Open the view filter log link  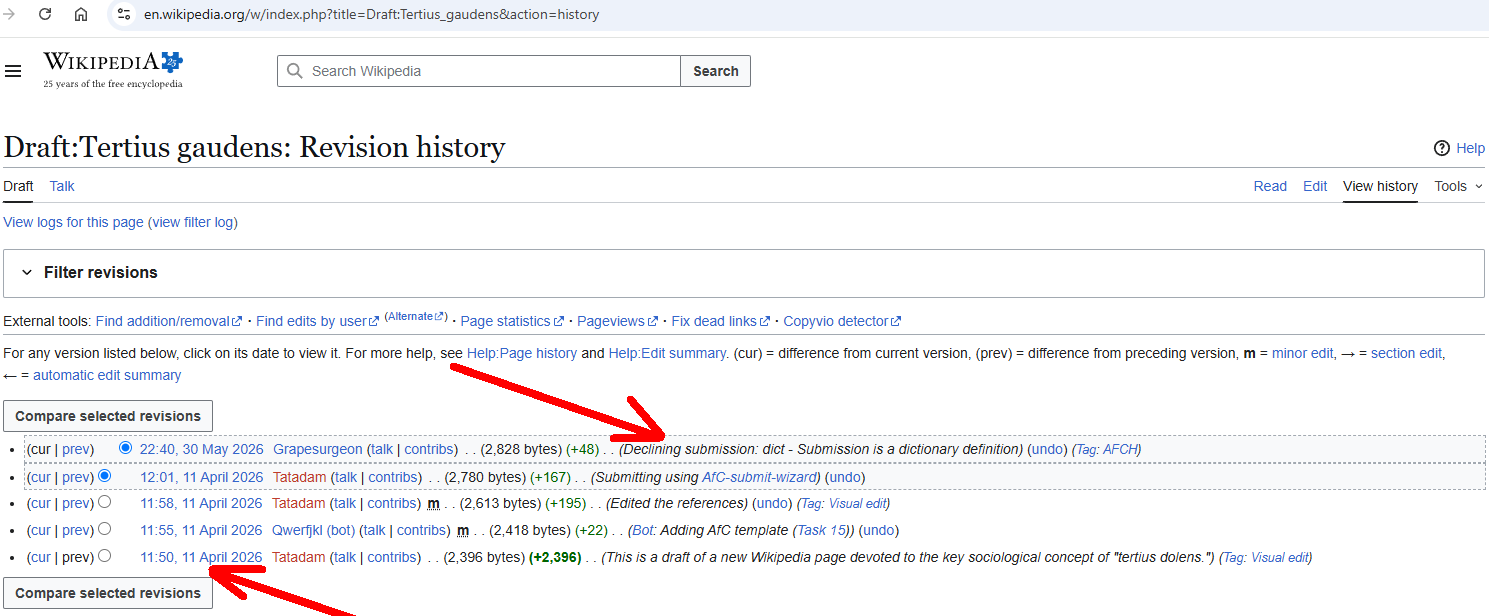[193, 222]
